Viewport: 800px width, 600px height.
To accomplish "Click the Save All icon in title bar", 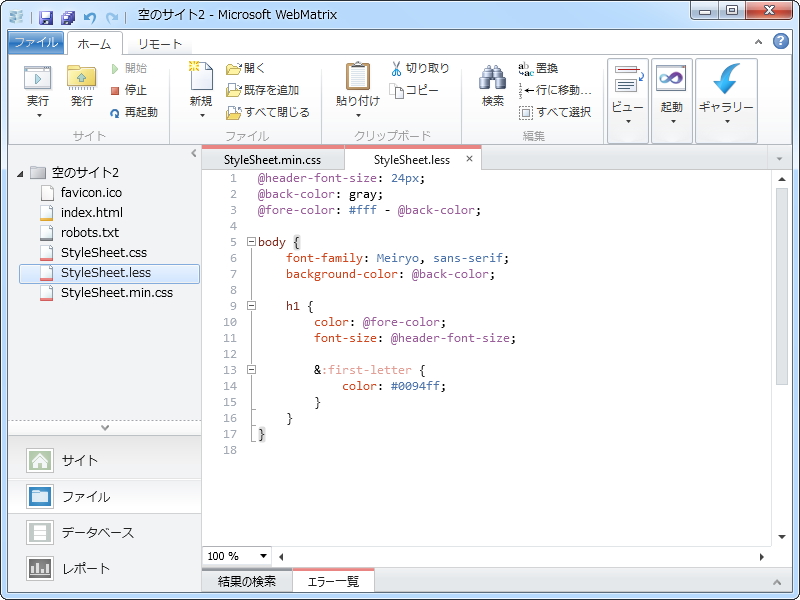I will [68, 18].
